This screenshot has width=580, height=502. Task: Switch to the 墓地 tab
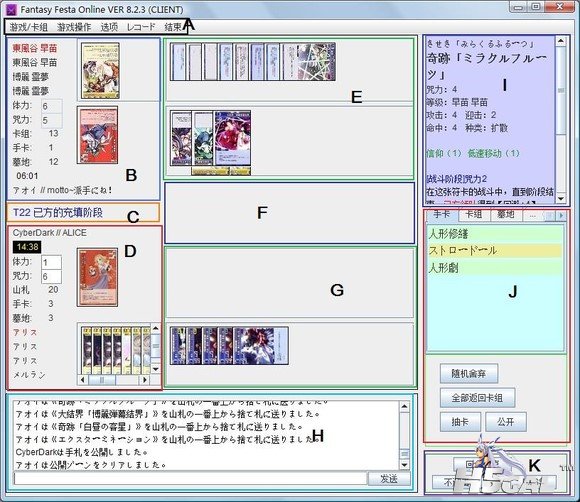[505, 214]
